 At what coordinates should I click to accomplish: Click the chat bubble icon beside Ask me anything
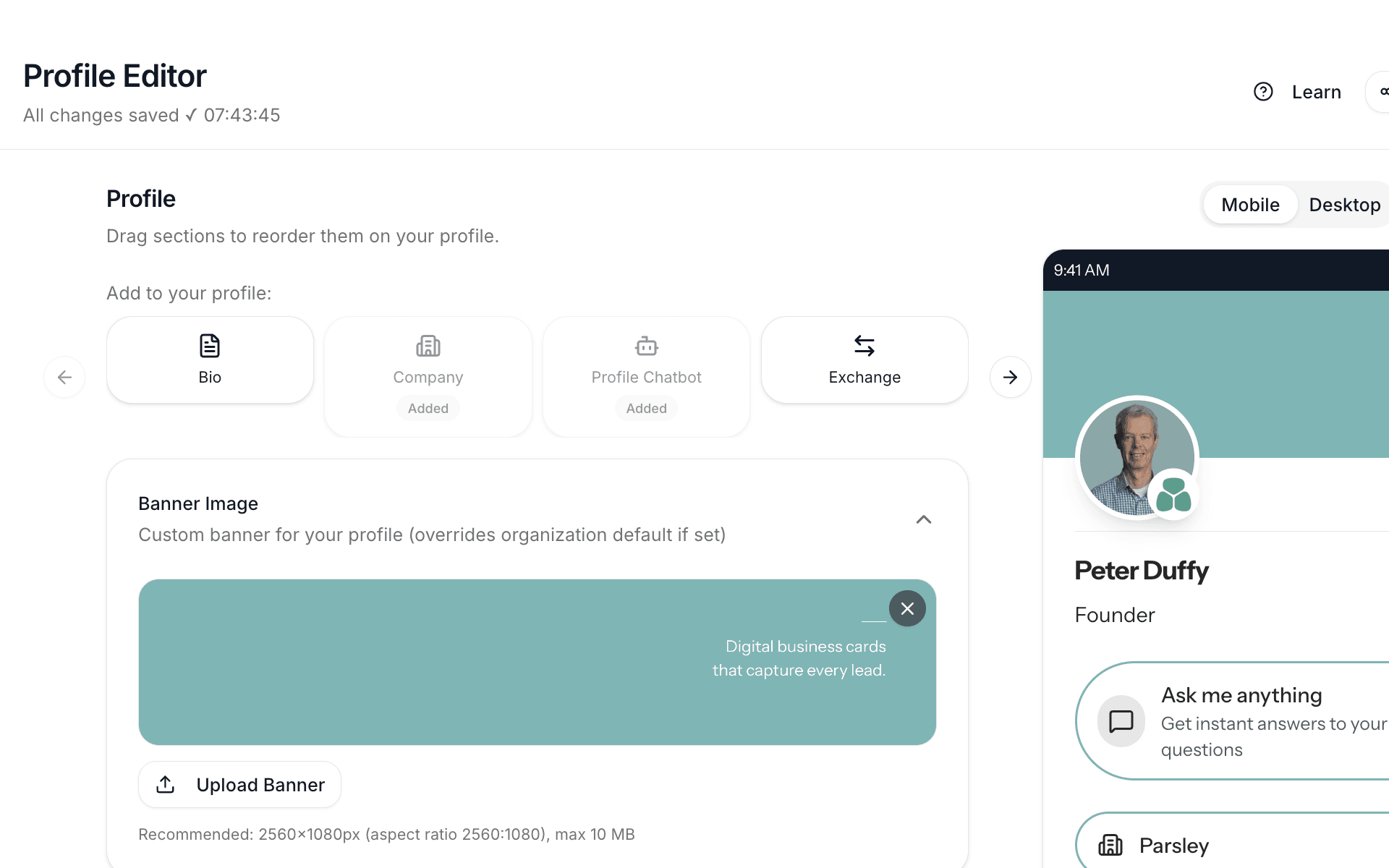coord(1121,721)
